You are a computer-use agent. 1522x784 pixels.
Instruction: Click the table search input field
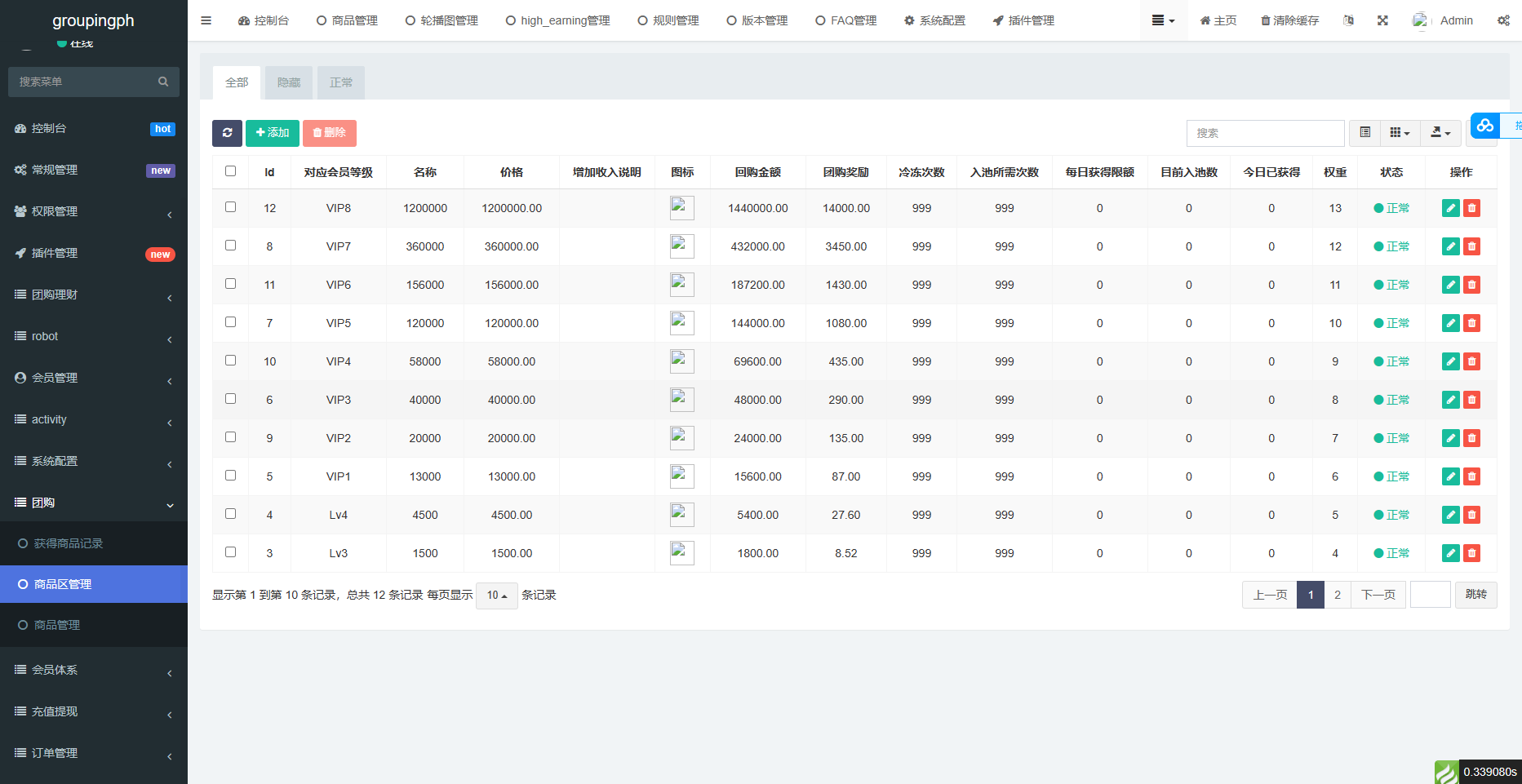[1265, 133]
